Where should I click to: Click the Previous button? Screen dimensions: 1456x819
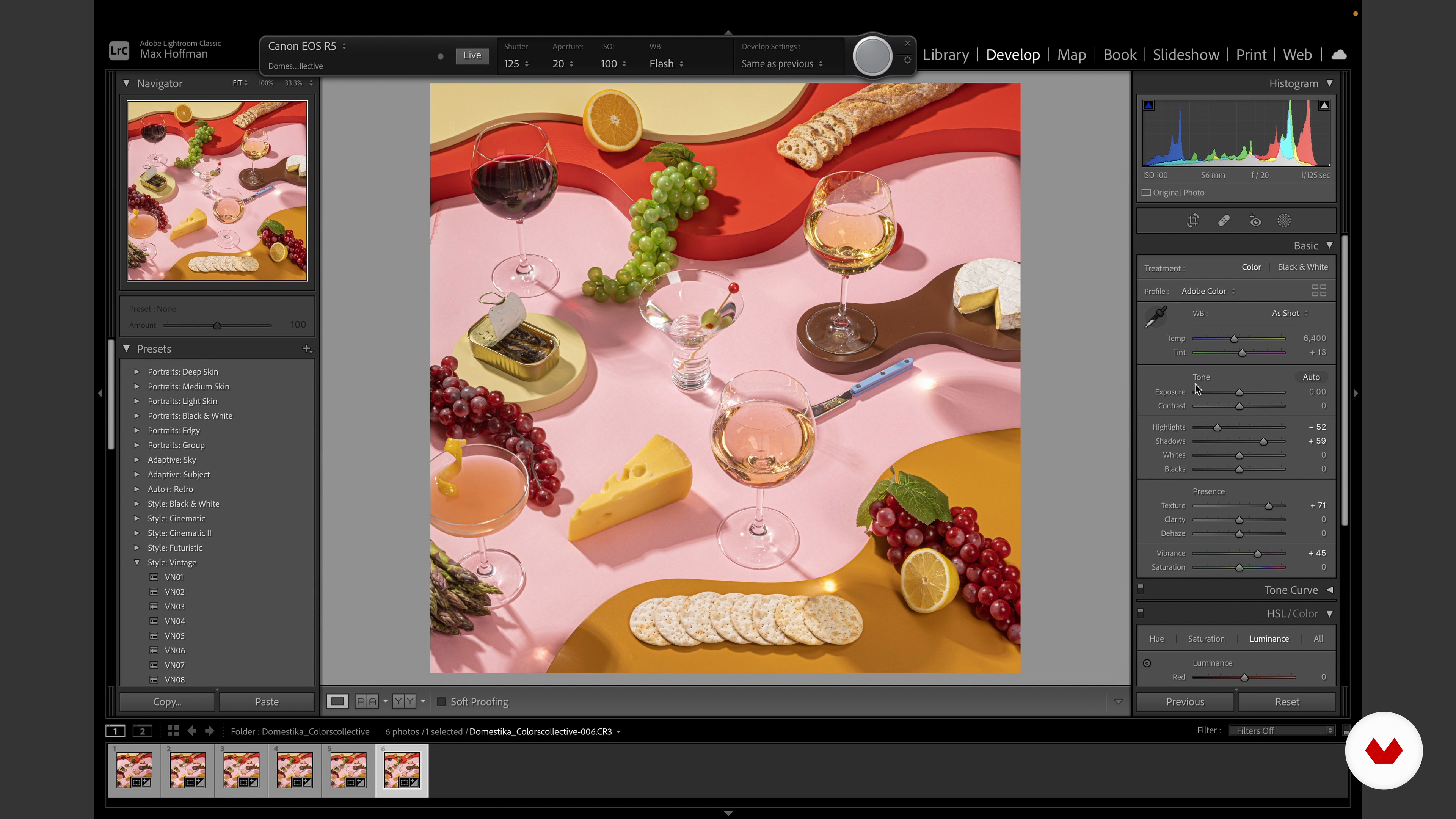point(1185,701)
